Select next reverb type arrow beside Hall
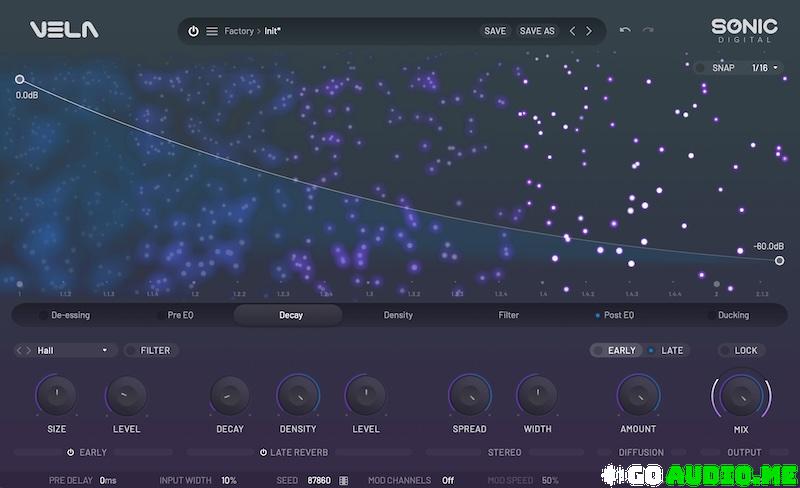This screenshot has height=488, width=800. [x=29, y=350]
